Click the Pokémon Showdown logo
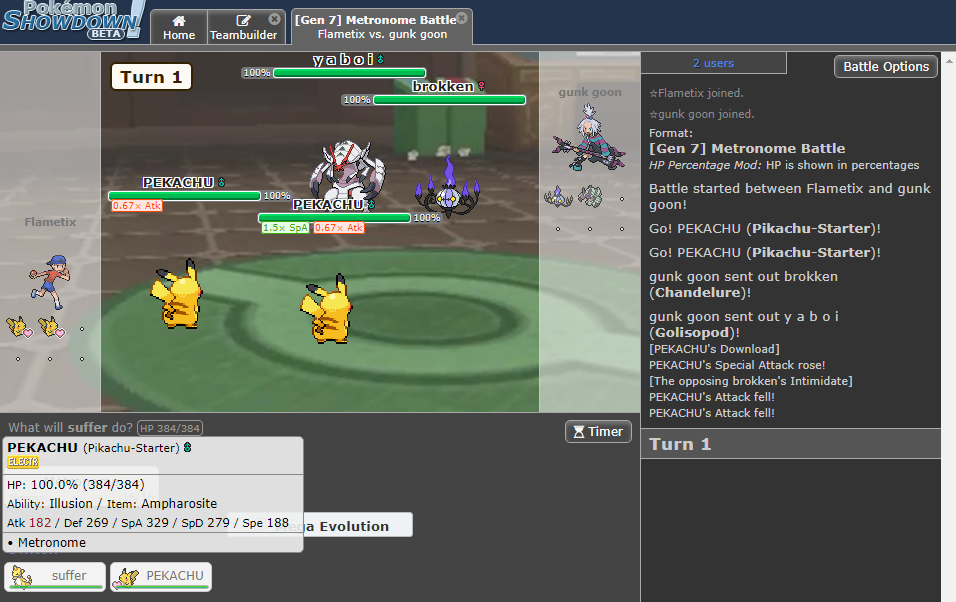Screen dimensions: 956x602 (73, 20)
